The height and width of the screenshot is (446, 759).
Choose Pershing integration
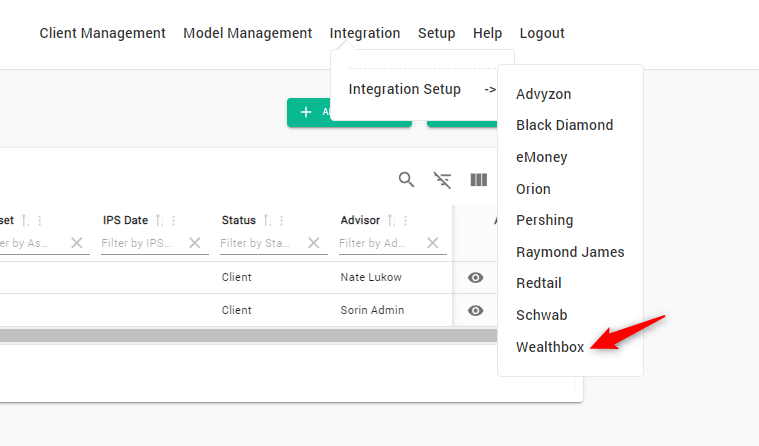[x=545, y=220]
